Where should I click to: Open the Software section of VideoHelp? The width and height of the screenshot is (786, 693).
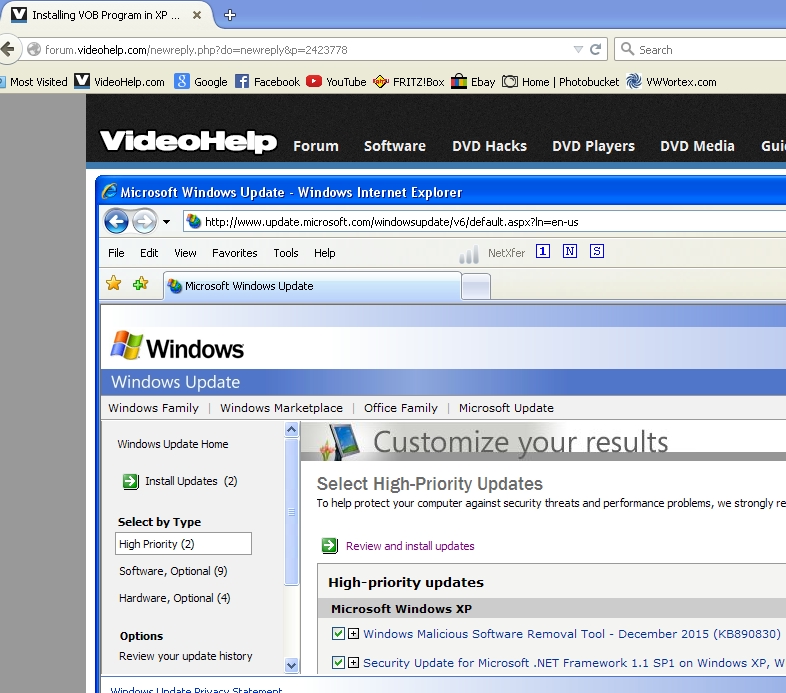[x=395, y=146]
